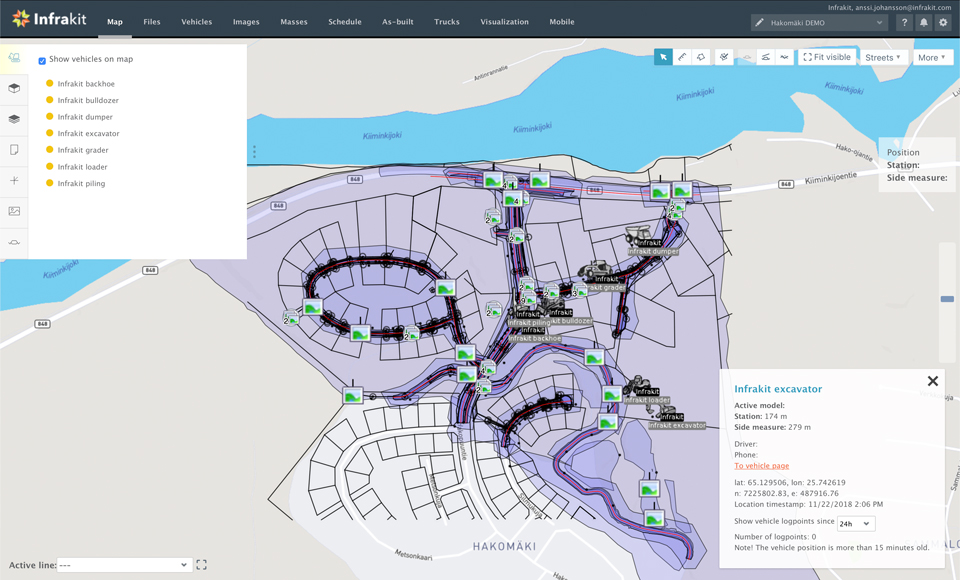Switch to the Vehicles tab

tap(196, 22)
